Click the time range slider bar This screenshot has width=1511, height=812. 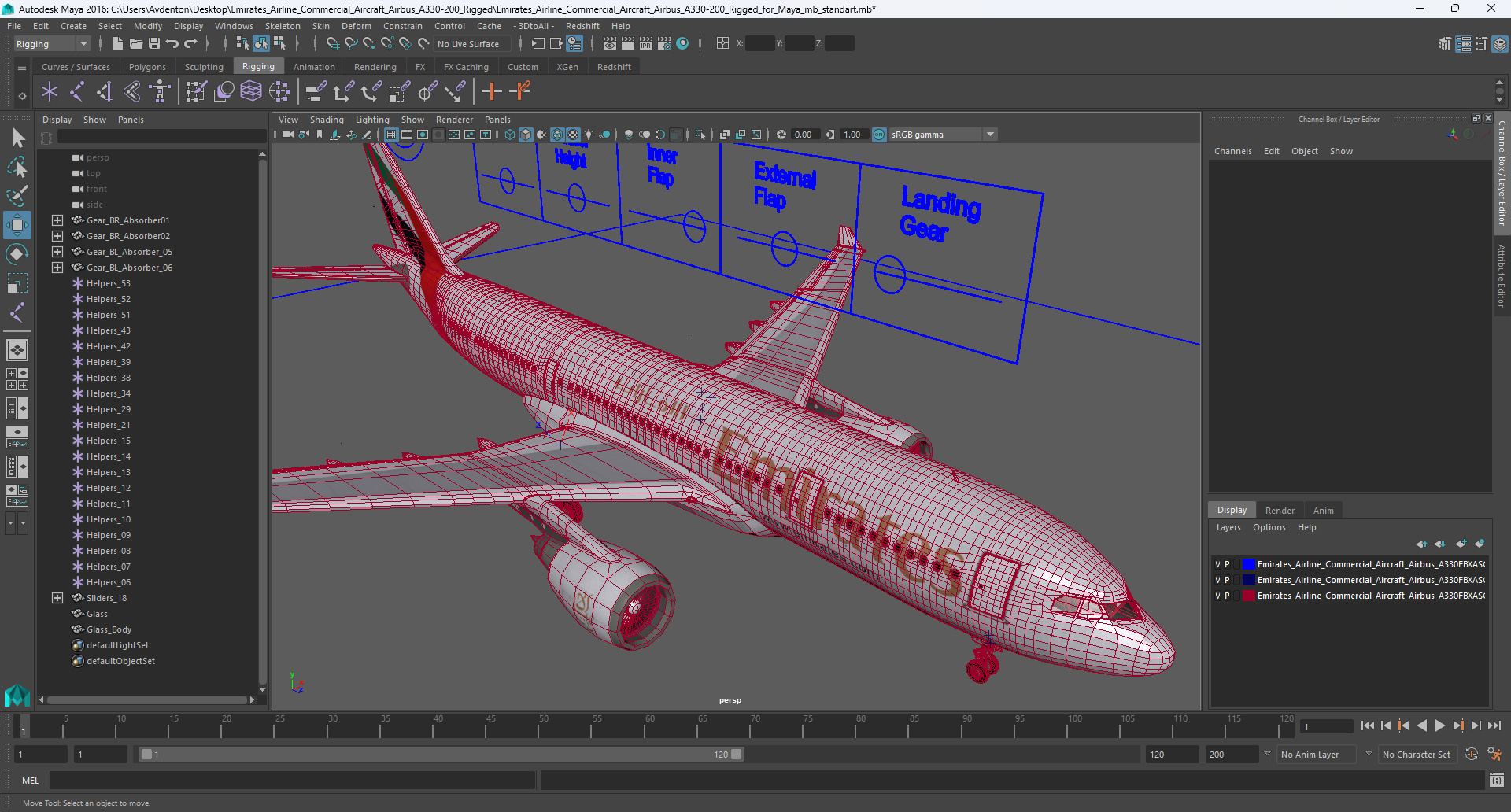point(441,755)
